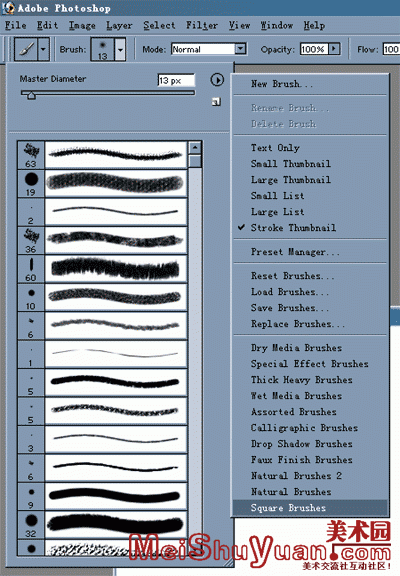Select Large Thumbnail view option
The height and width of the screenshot is (576, 400).
(311, 180)
